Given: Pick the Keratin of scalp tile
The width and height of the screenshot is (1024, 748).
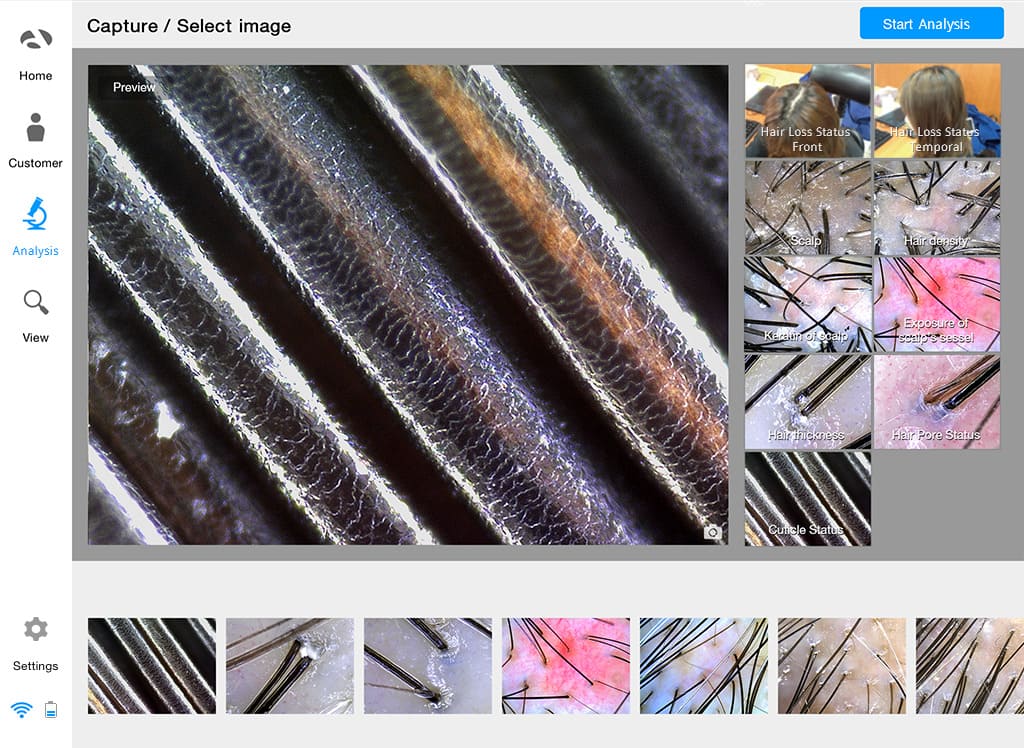Looking at the screenshot, I should [808, 304].
